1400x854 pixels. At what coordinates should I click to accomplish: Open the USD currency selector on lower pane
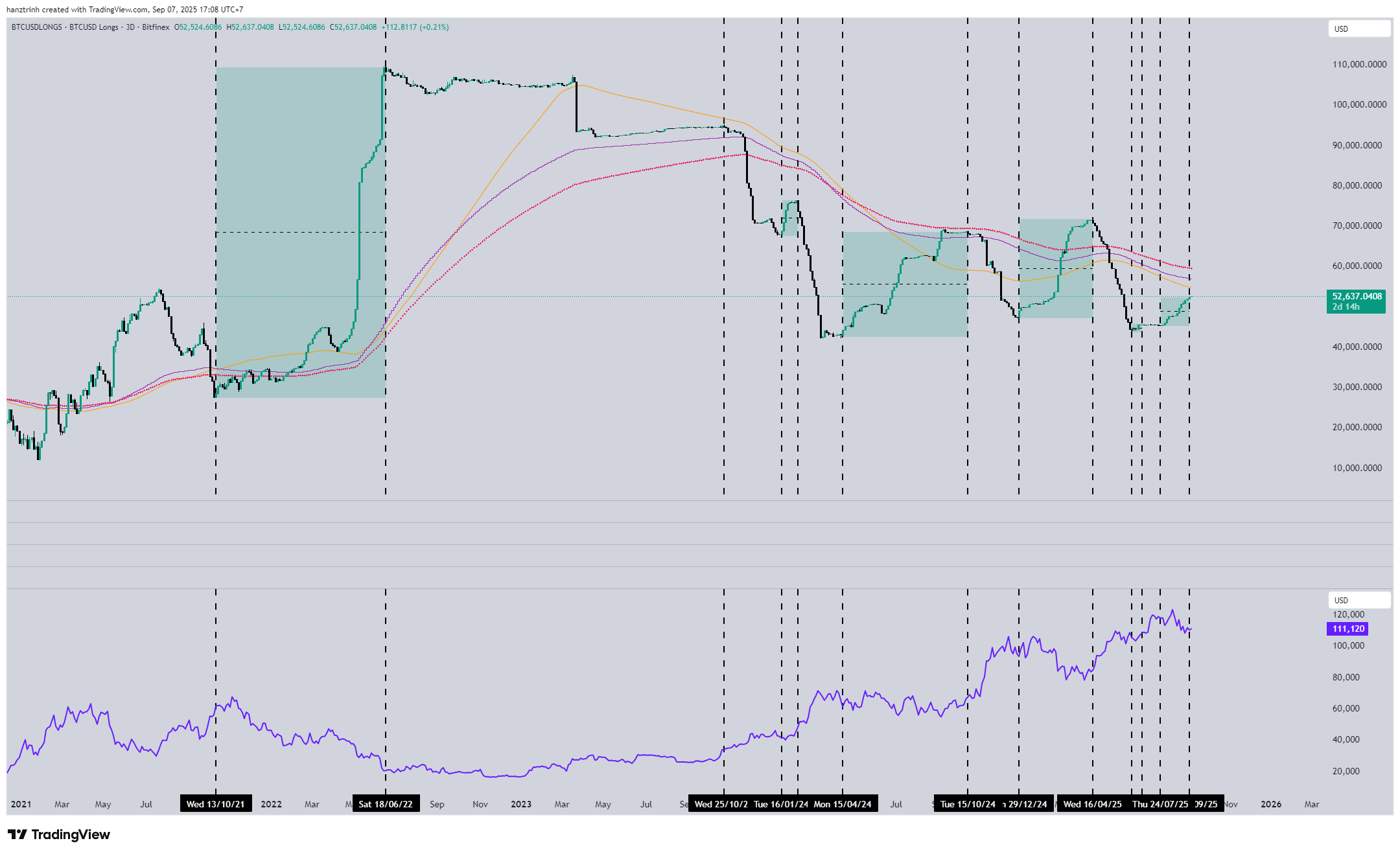[x=1358, y=601]
